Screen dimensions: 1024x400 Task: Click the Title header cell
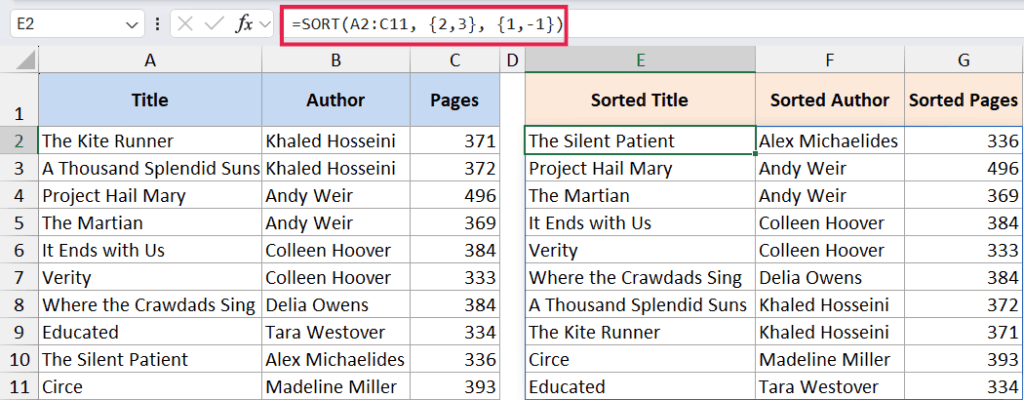150,99
